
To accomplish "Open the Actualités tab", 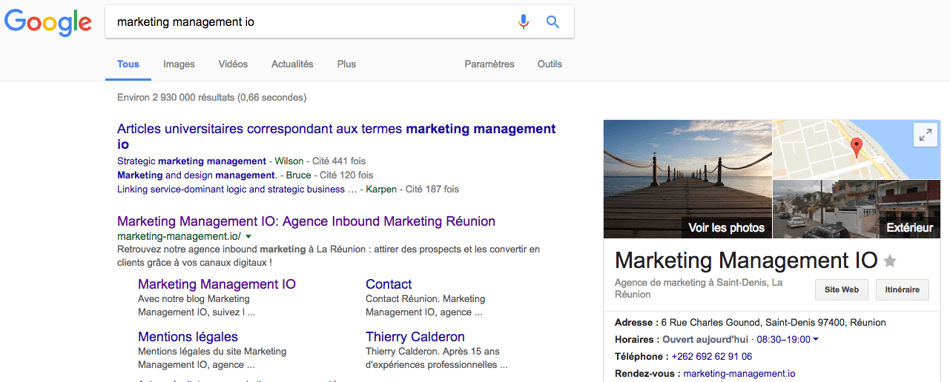I will coord(292,64).
